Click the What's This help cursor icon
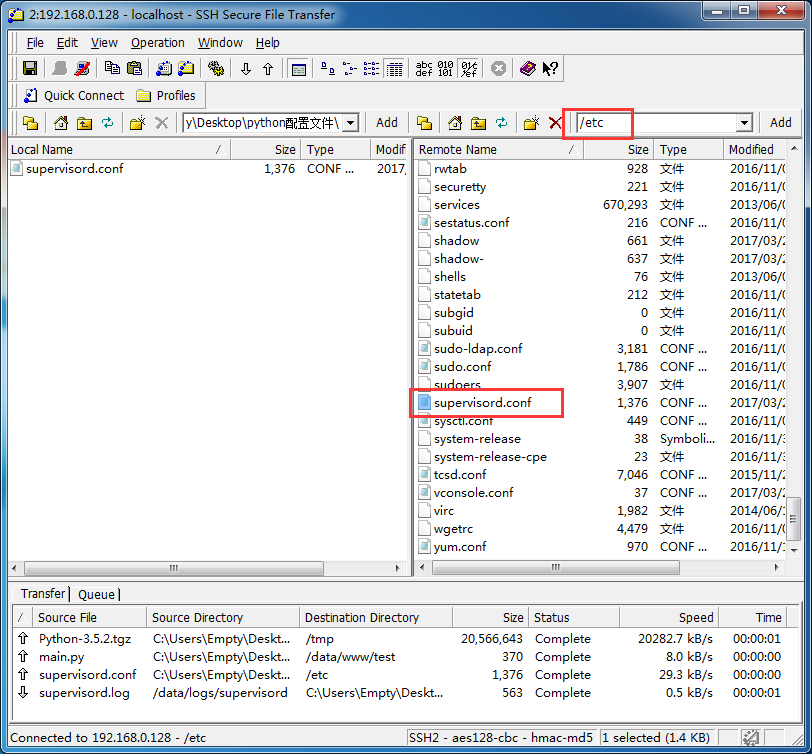Viewport: 812px width, 754px height. tap(550, 68)
